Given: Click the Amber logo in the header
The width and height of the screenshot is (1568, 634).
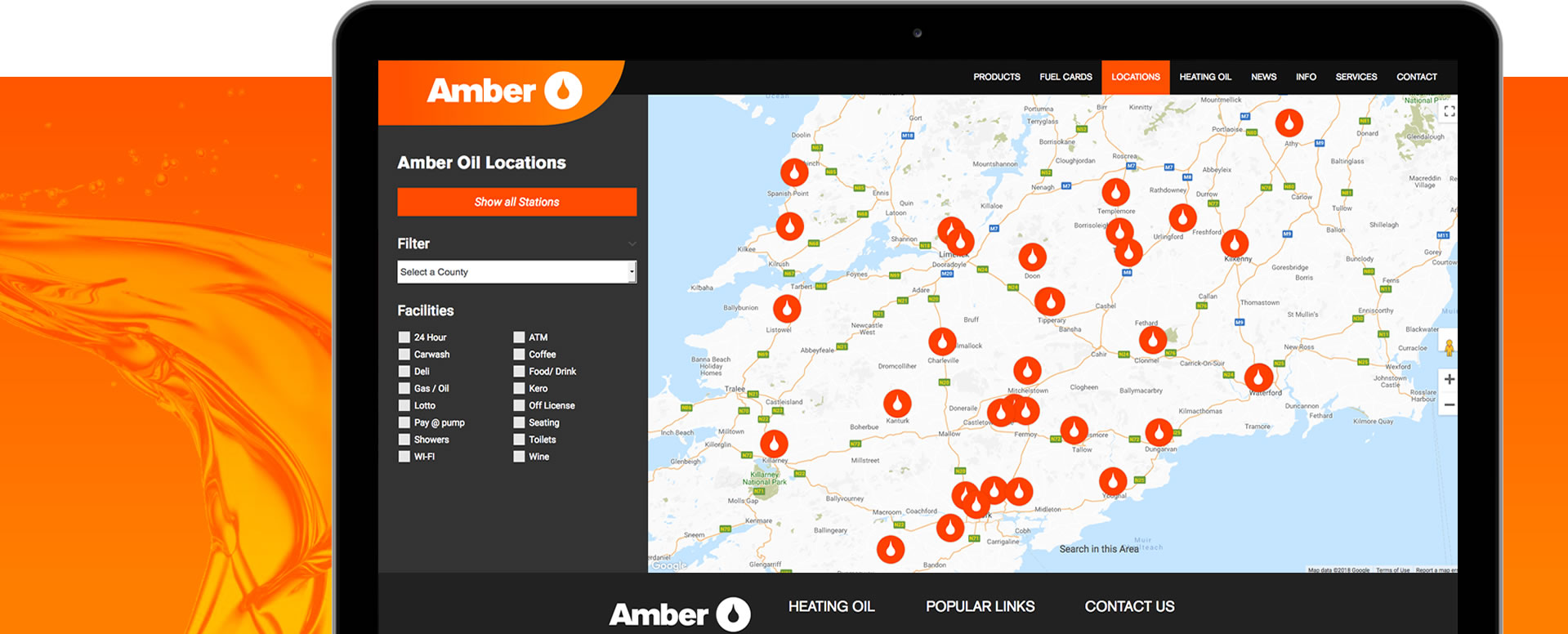Looking at the screenshot, I should click(x=503, y=91).
